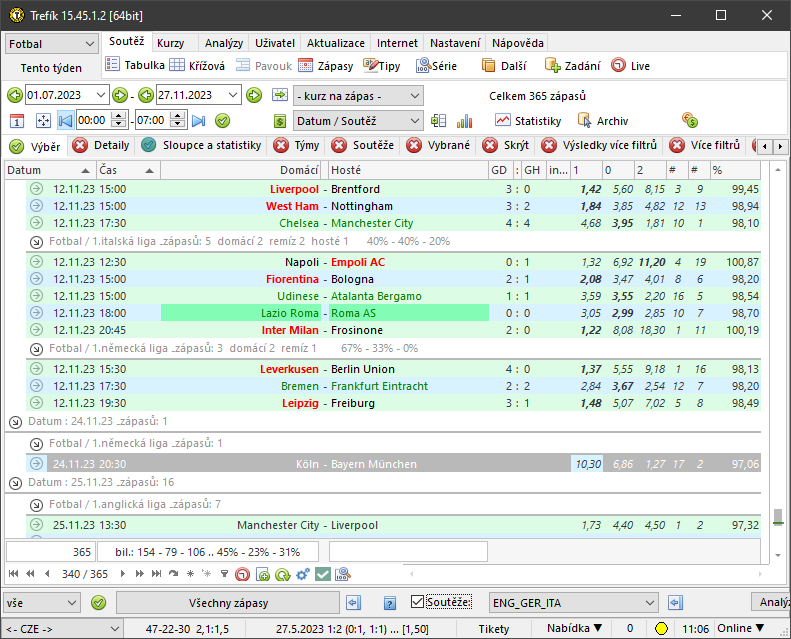
Task: Click the green dollar odds icon
Action: pyautogui.click(x=279, y=121)
